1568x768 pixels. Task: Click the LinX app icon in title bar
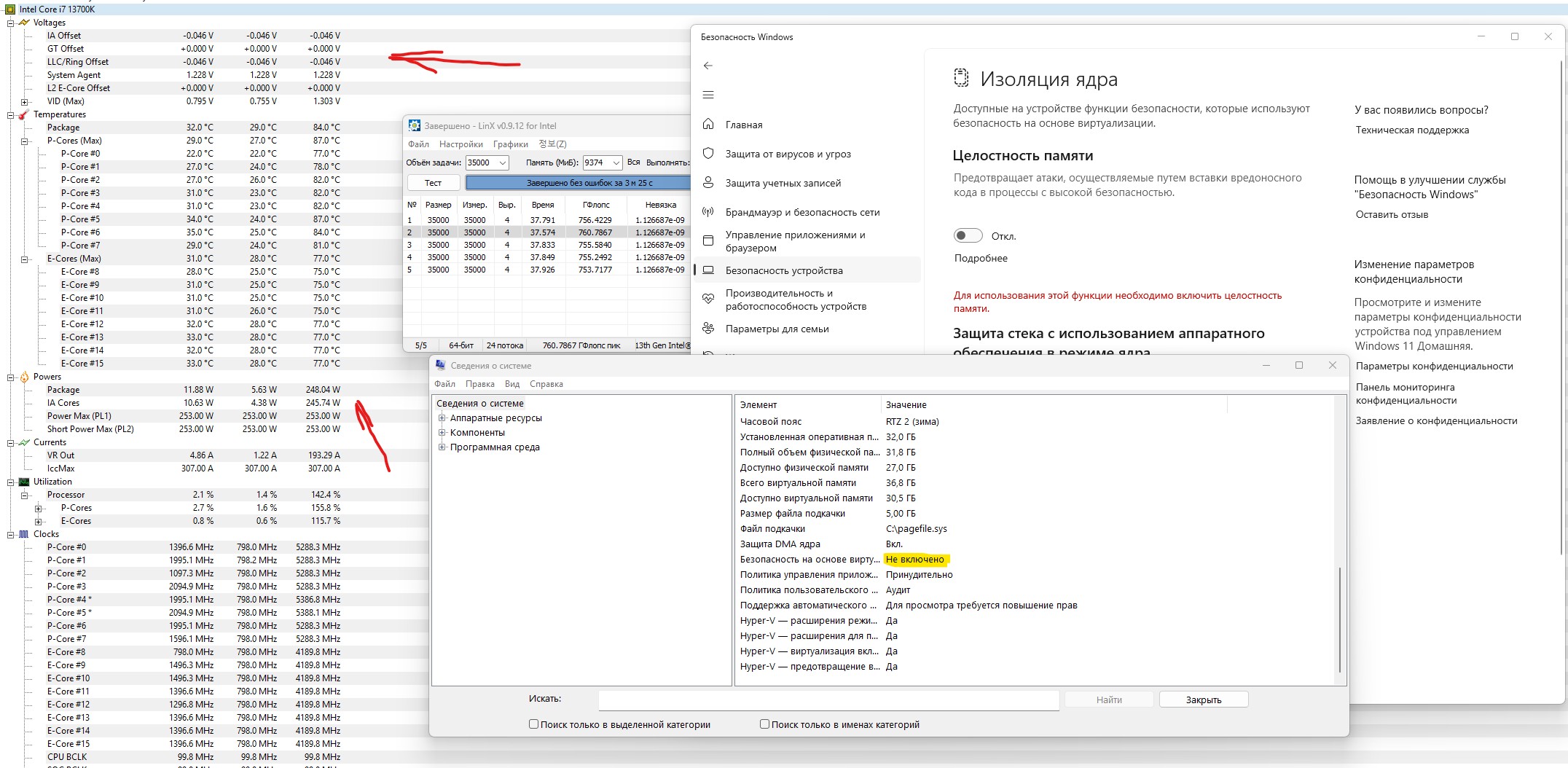click(415, 125)
